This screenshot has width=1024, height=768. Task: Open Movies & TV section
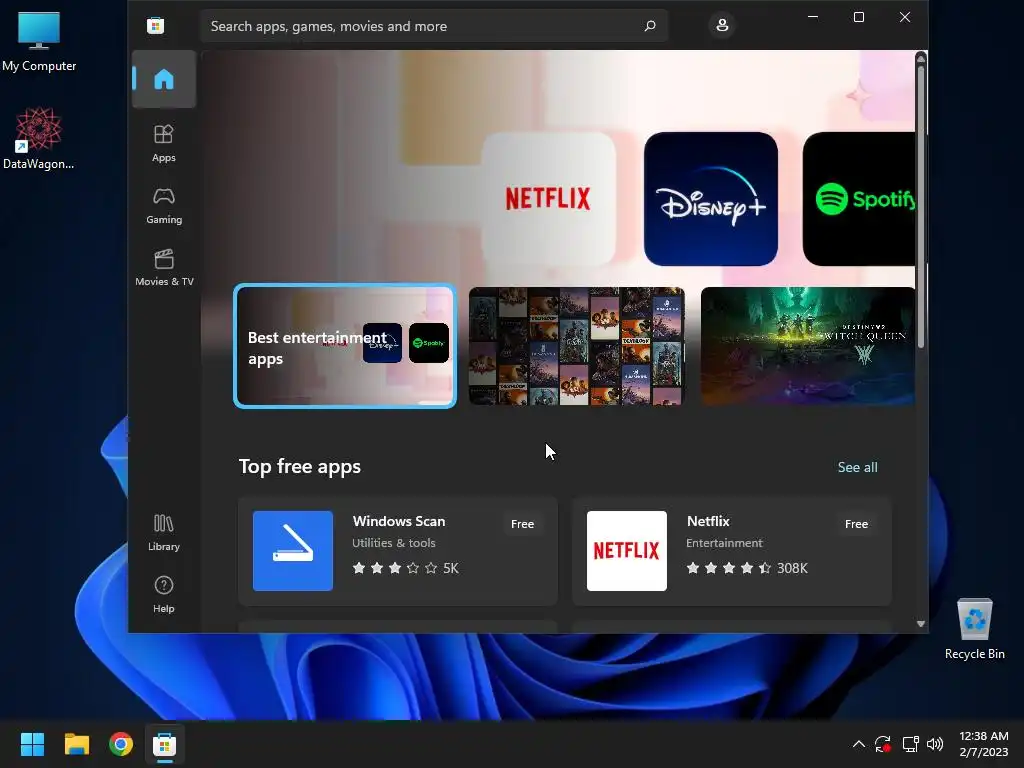[164, 268]
